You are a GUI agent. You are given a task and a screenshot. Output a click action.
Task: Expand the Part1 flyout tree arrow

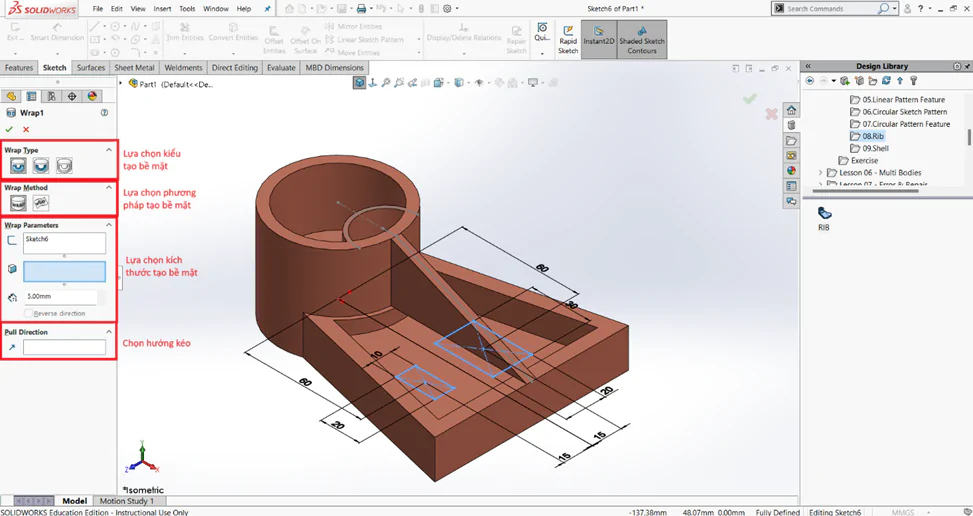(122, 83)
